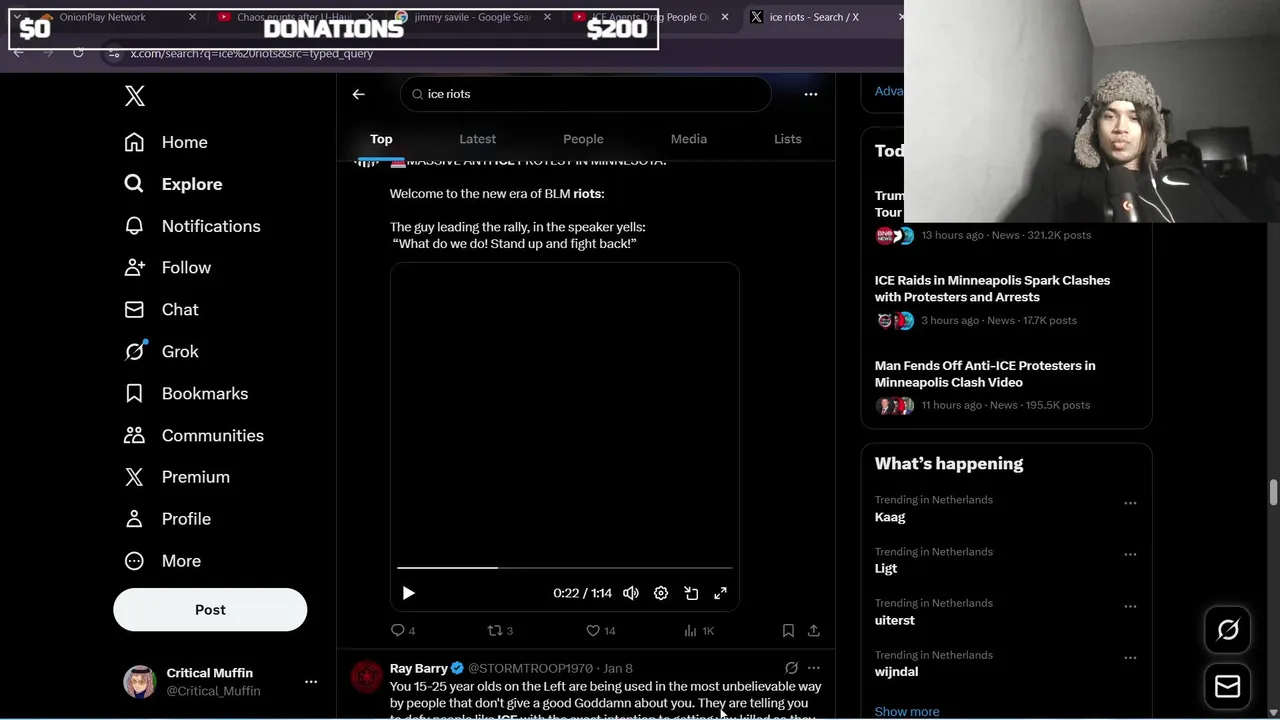Open 'ICE Raids in Minneapolis Spark Clashes' story
The image size is (1280, 720).
(992, 289)
